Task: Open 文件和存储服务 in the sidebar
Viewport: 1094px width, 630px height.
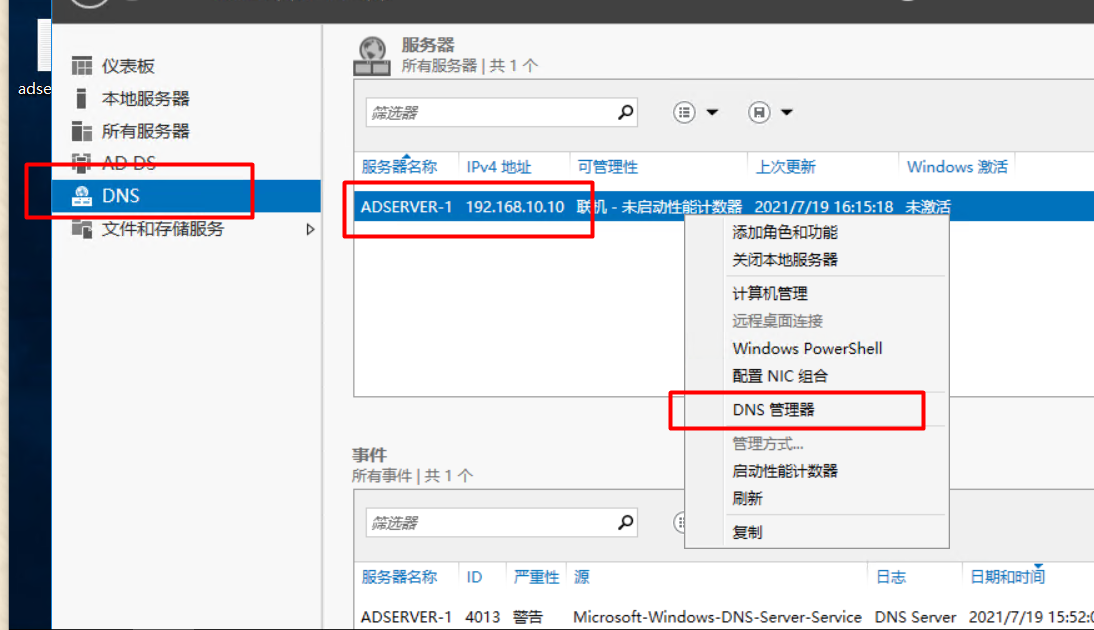Action: tap(163, 229)
